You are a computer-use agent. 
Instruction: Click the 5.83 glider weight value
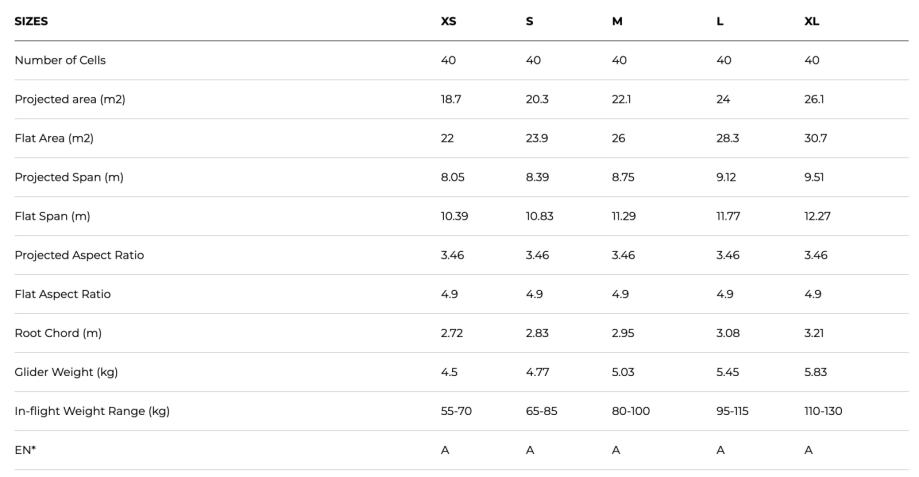click(815, 372)
